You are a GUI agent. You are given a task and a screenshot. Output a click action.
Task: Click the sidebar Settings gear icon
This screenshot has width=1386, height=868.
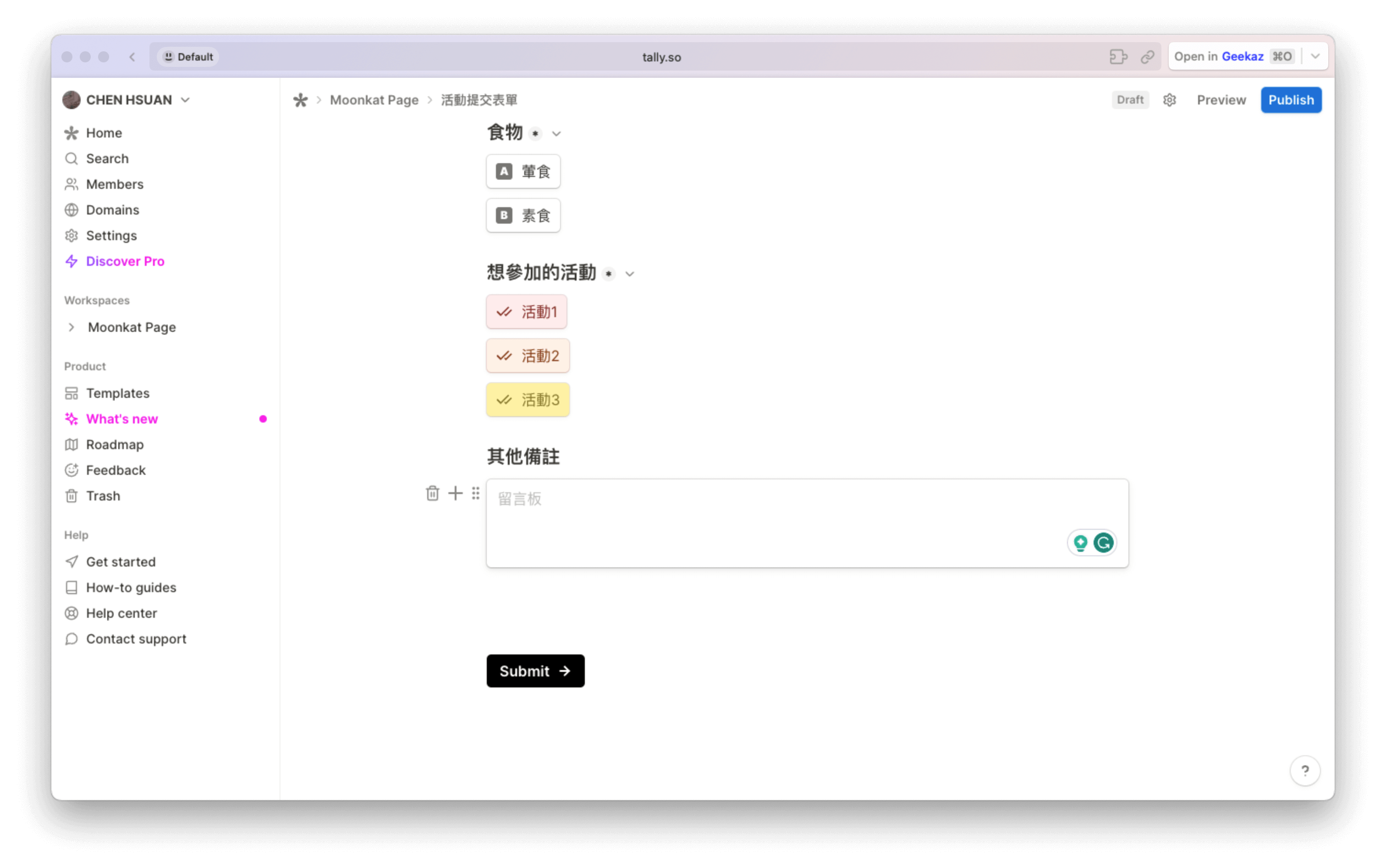(71, 236)
